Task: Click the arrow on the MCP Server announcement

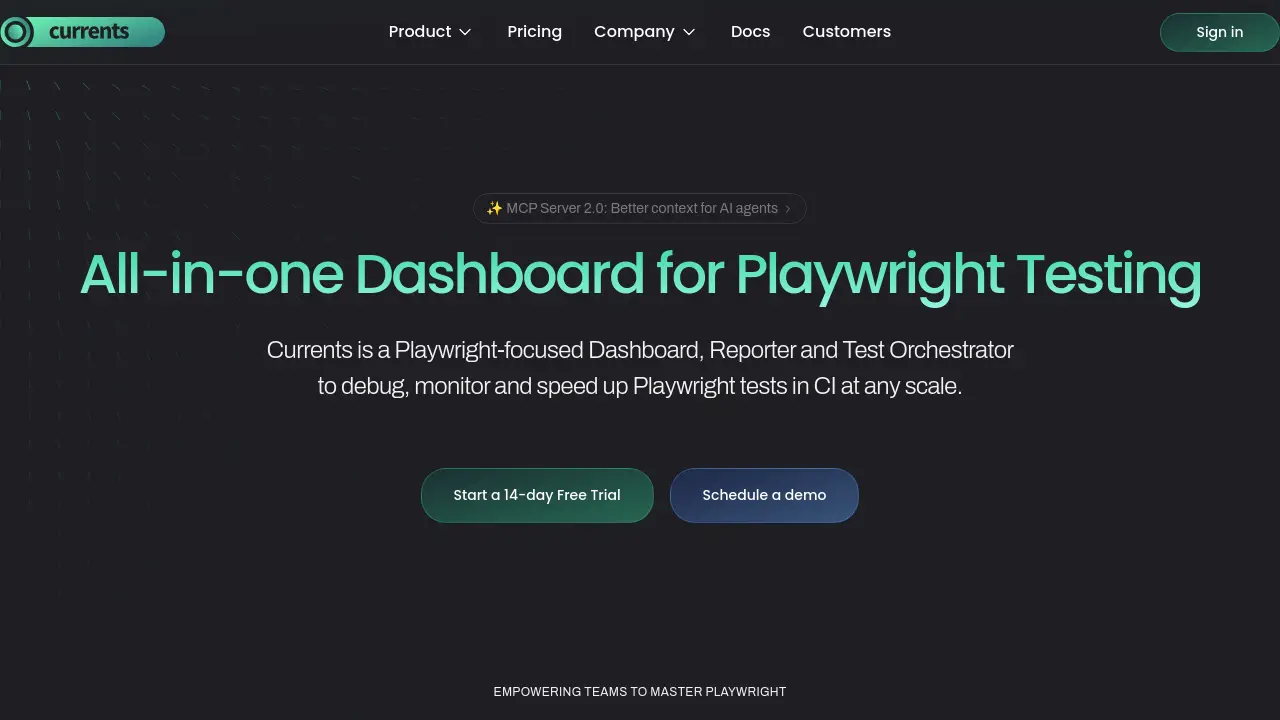Action: [x=788, y=209]
